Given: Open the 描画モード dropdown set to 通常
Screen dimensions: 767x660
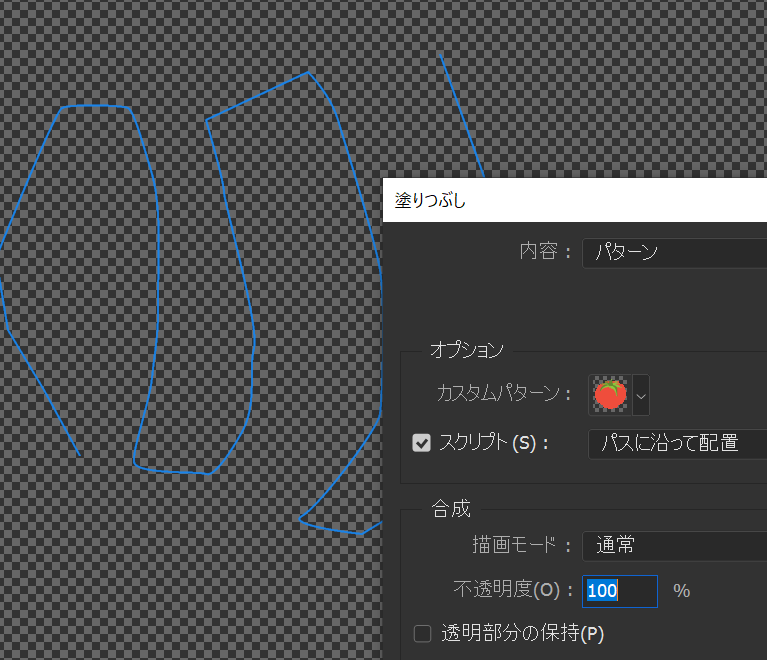Looking at the screenshot, I should click(x=673, y=546).
